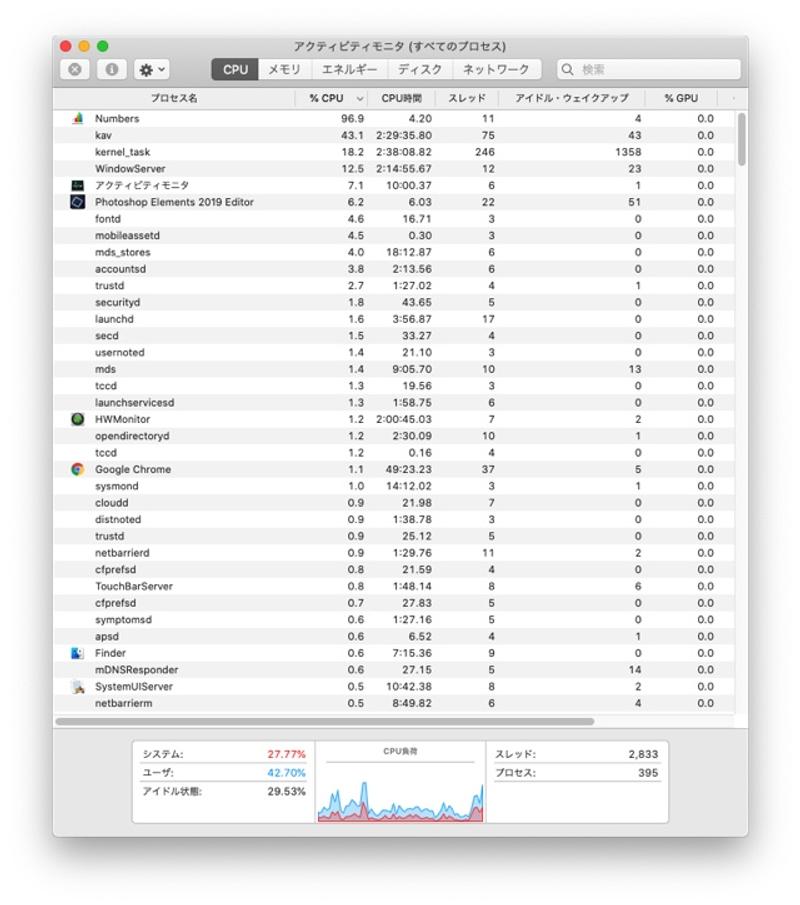Click the Photoshop Elements 2019 Editor icon
This screenshot has width=800, height=905.
(78, 202)
